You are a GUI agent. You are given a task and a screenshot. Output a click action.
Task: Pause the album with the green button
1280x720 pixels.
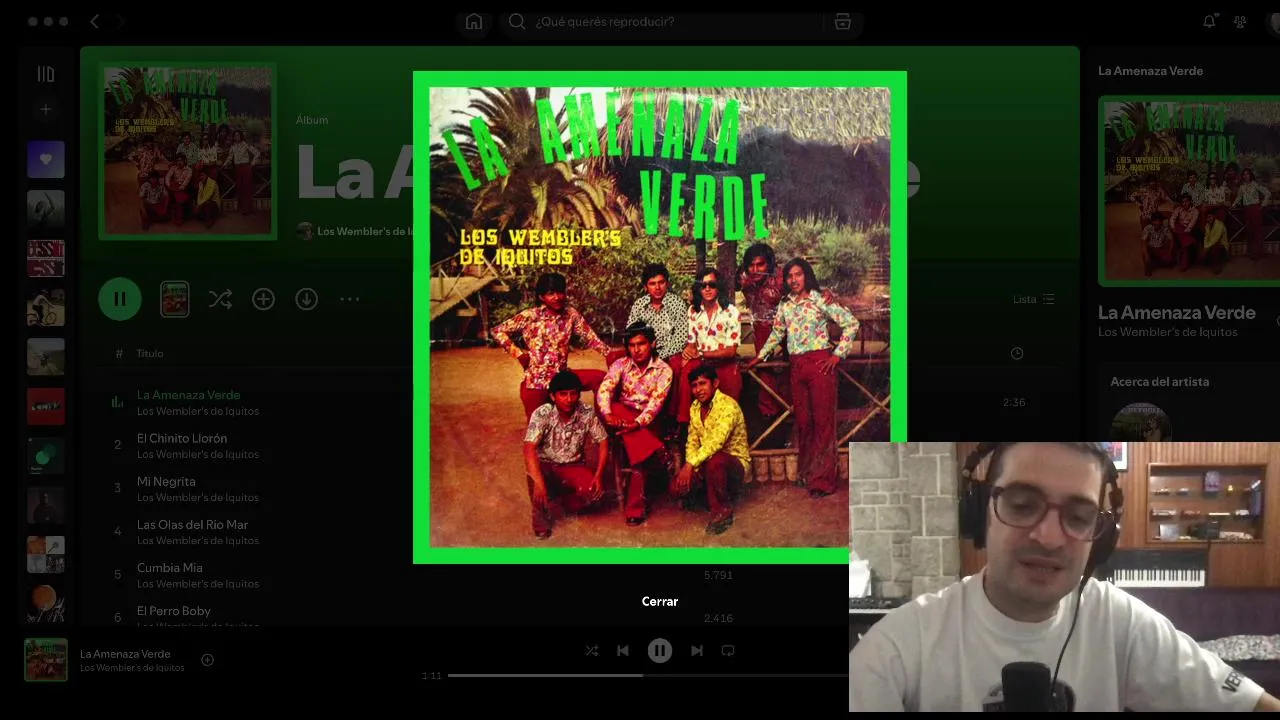[x=120, y=299]
